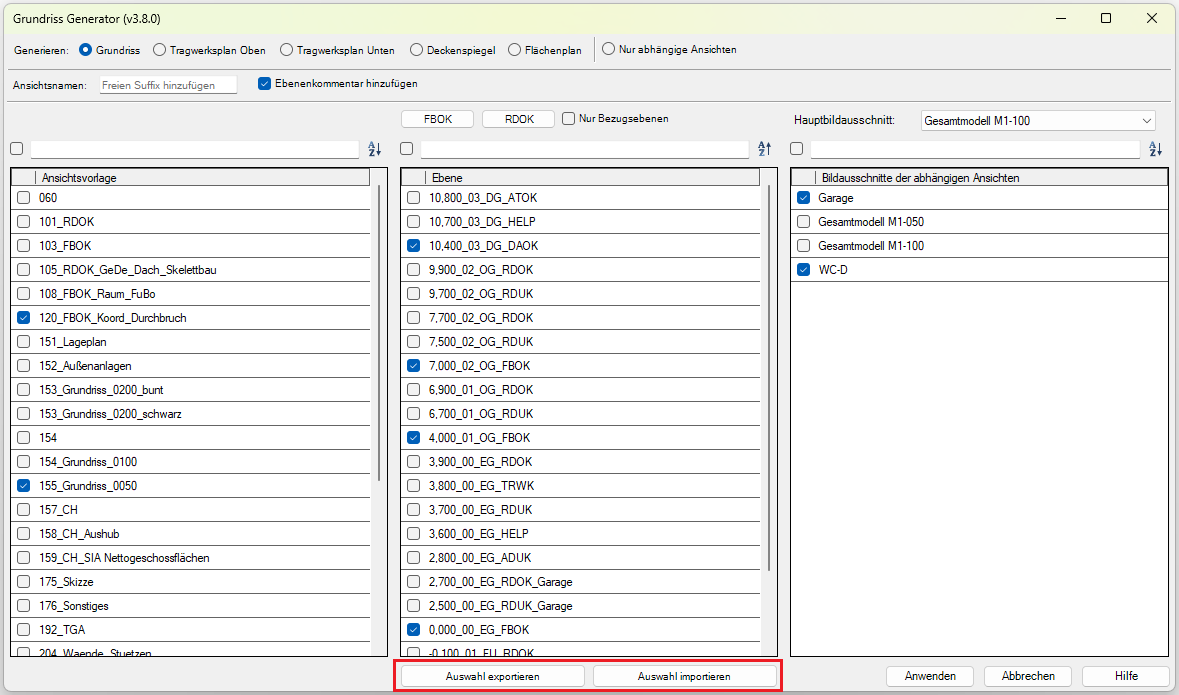The width and height of the screenshot is (1179, 695).
Task: Disable Ebenenkommentar hinzufügen checkbox
Action: (265, 84)
